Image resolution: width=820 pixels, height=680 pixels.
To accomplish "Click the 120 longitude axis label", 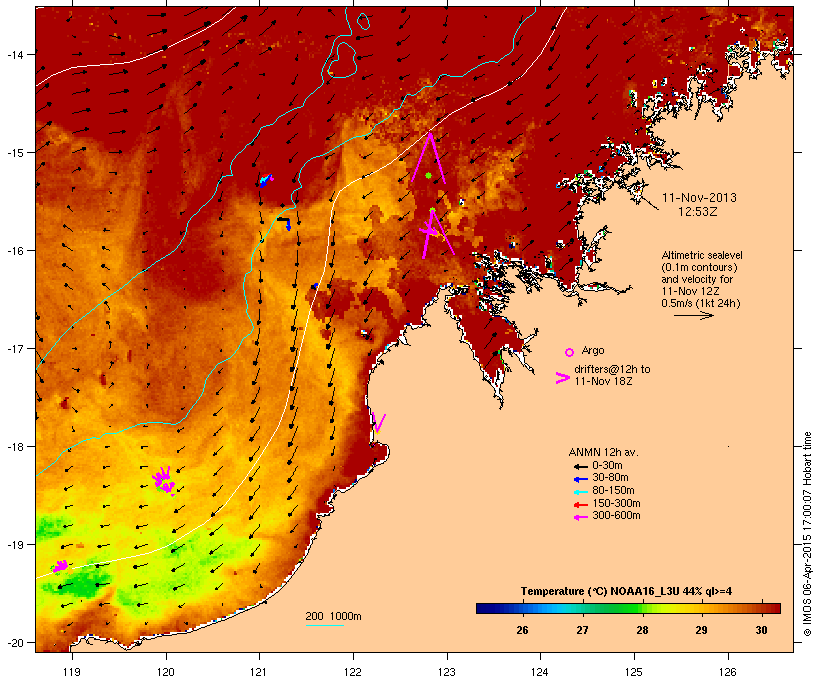I will [166, 672].
